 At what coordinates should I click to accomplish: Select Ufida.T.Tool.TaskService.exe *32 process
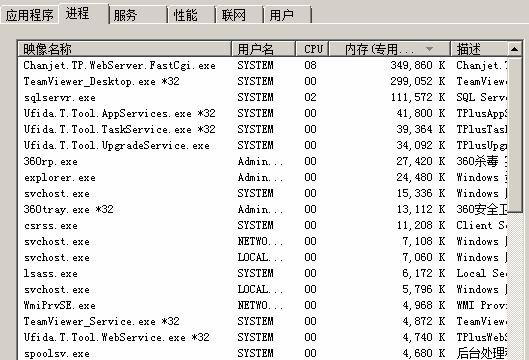pyautogui.click(x=262, y=129)
